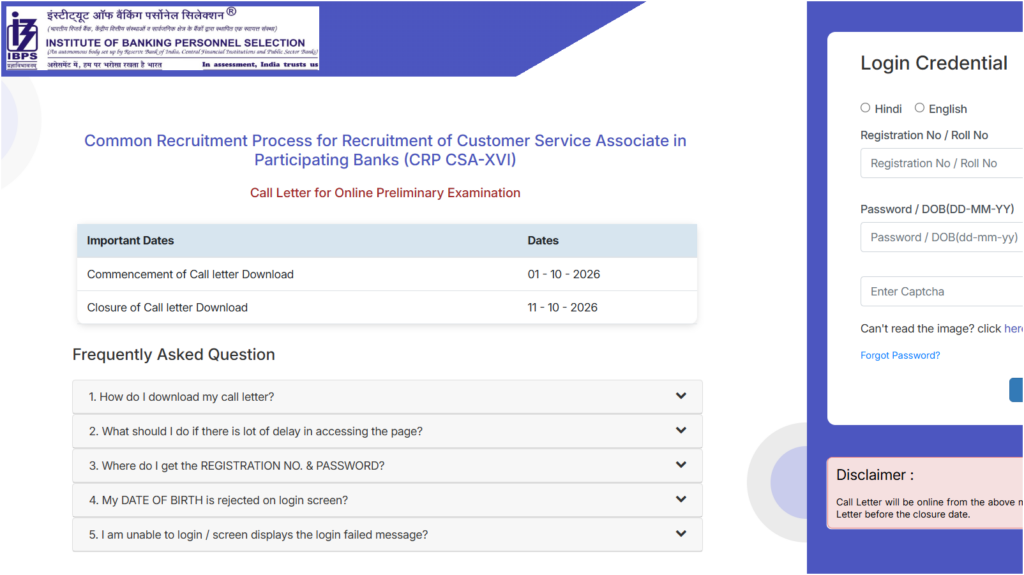Click the 'Important Dates' table header
This screenshot has width=1024, height=575.
coord(130,240)
